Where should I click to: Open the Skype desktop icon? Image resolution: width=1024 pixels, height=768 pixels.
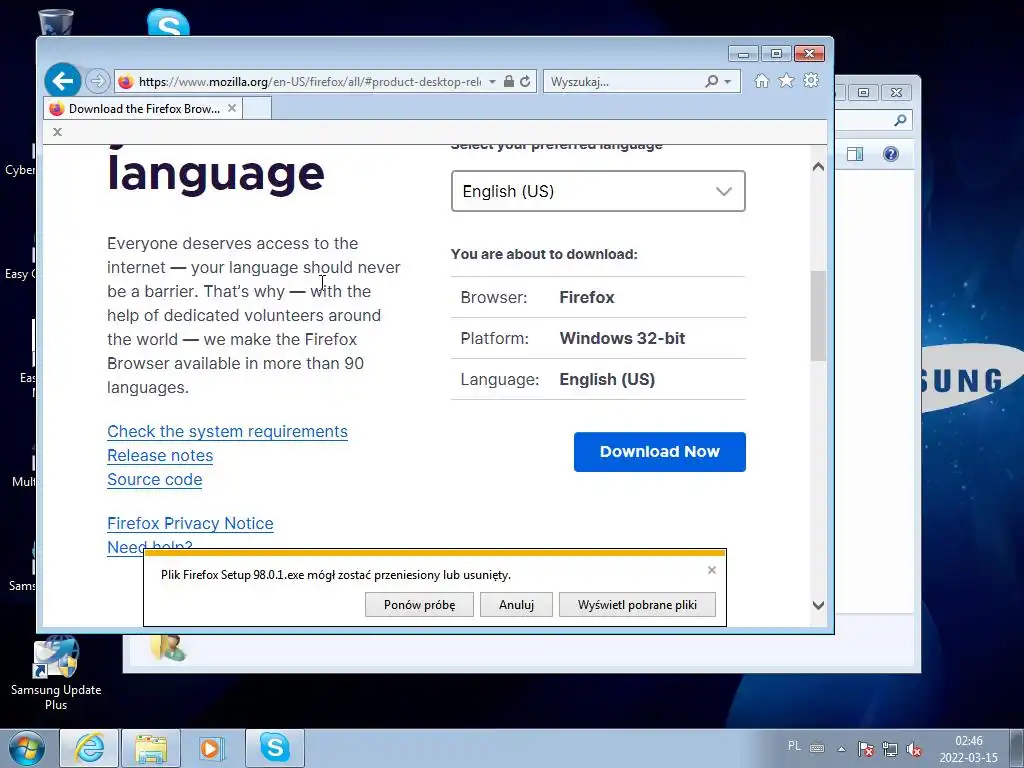(168, 22)
